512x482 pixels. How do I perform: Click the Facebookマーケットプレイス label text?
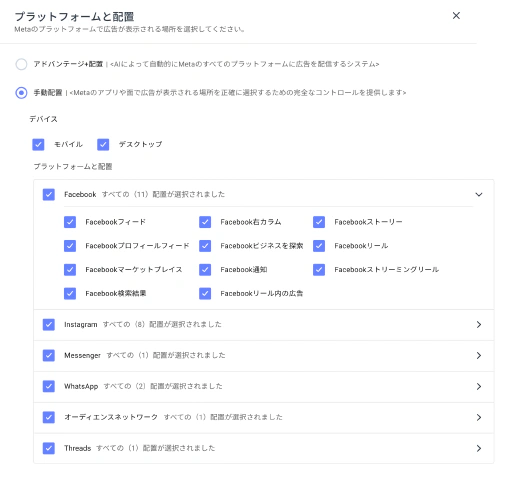point(134,270)
